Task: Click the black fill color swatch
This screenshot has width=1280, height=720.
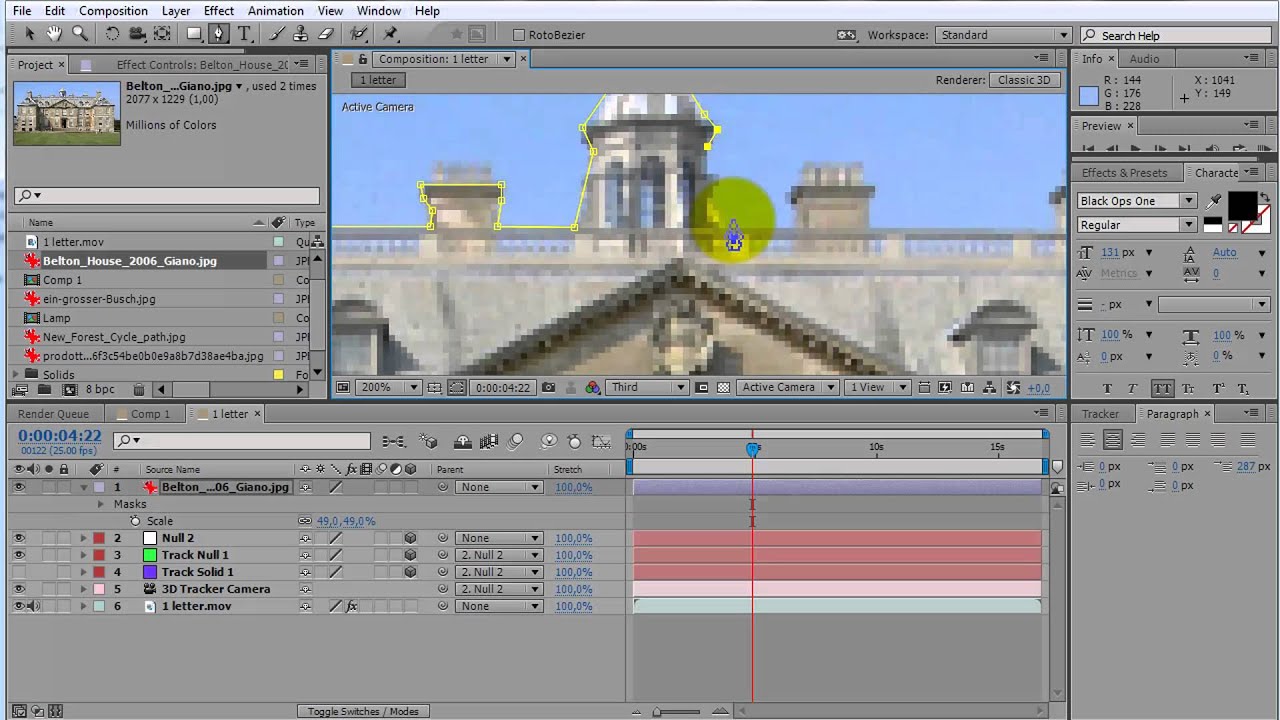Action: point(1241,205)
